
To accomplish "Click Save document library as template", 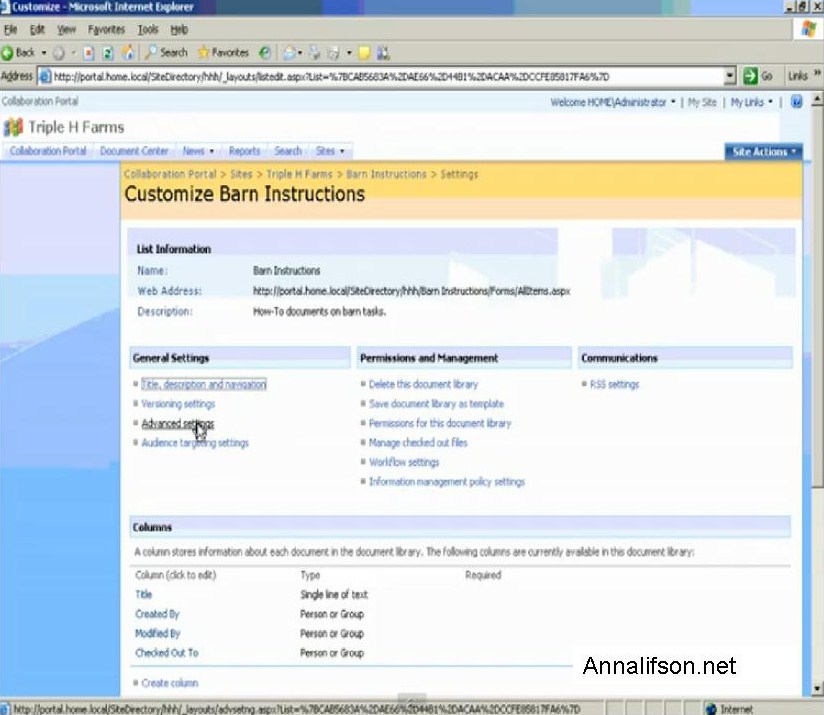I will pos(436,404).
